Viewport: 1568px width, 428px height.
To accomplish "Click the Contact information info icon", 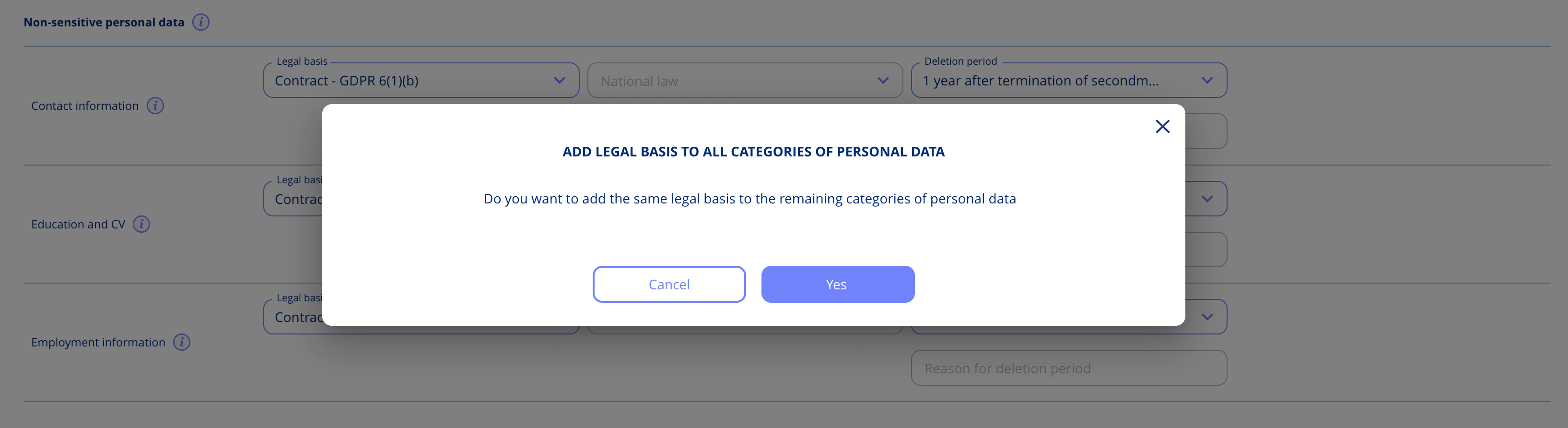I will pos(155,106).
